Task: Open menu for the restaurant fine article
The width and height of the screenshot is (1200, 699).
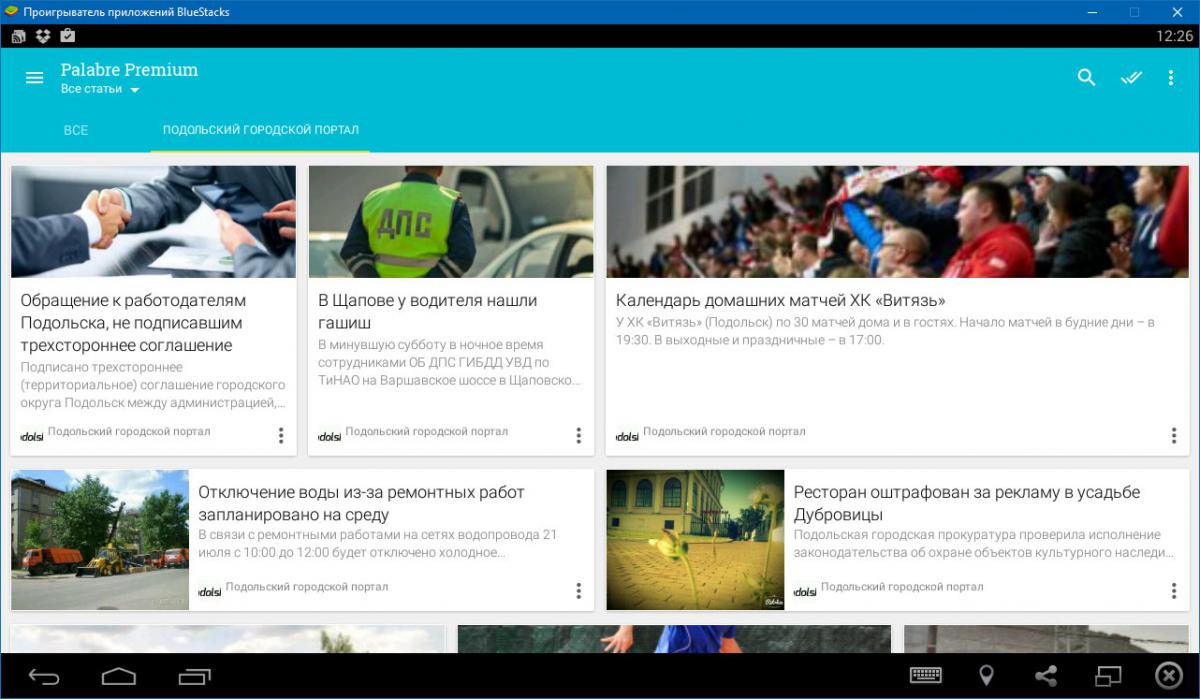Action: pos(1174,590)
